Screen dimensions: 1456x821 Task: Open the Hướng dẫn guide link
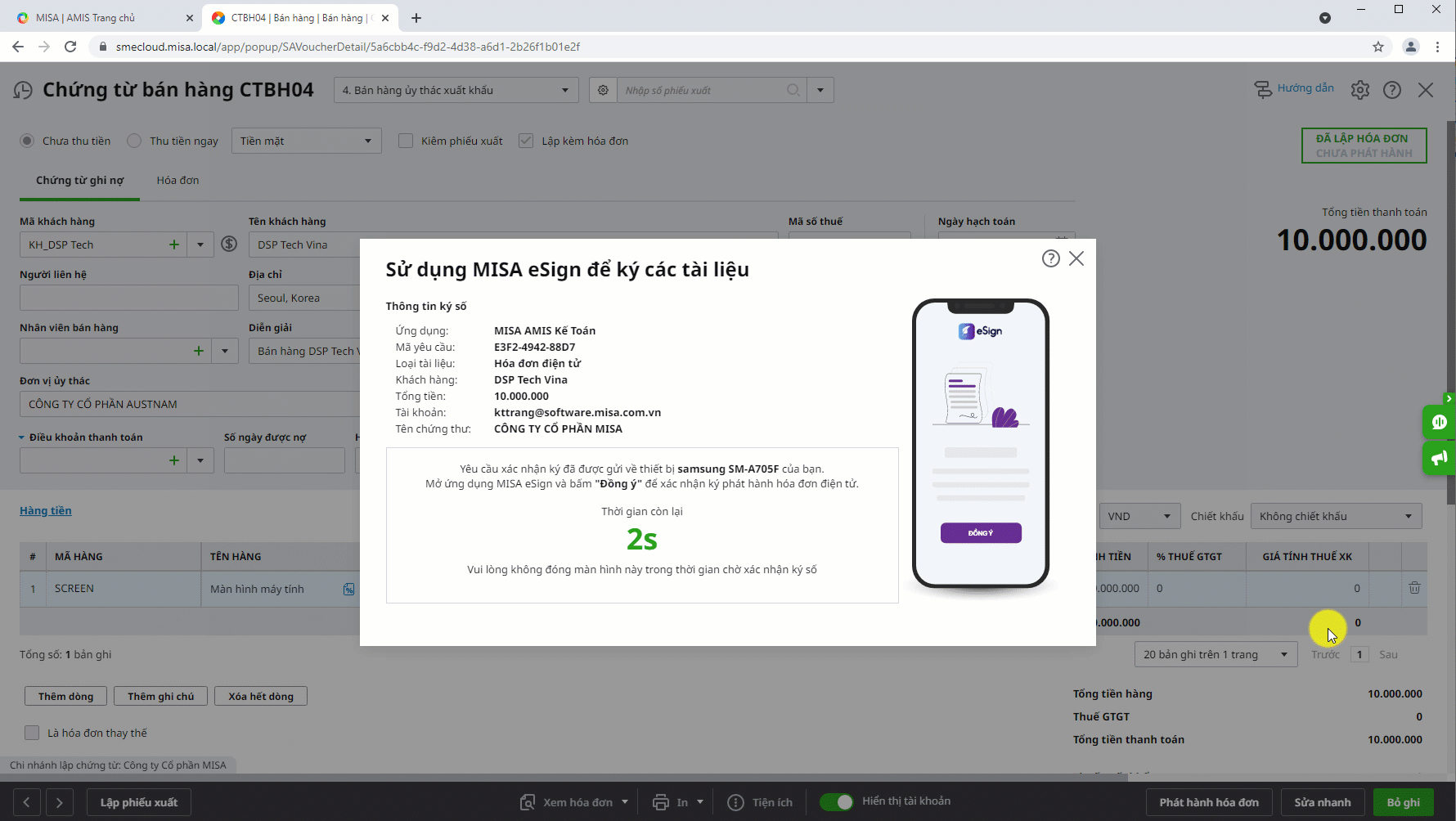point(1294,88)
